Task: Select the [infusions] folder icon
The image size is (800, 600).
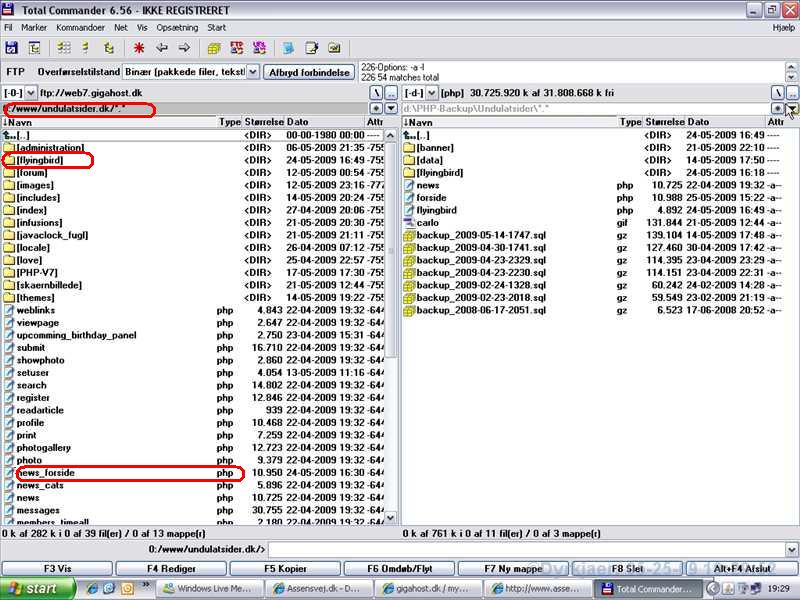Action: [9, 223]
